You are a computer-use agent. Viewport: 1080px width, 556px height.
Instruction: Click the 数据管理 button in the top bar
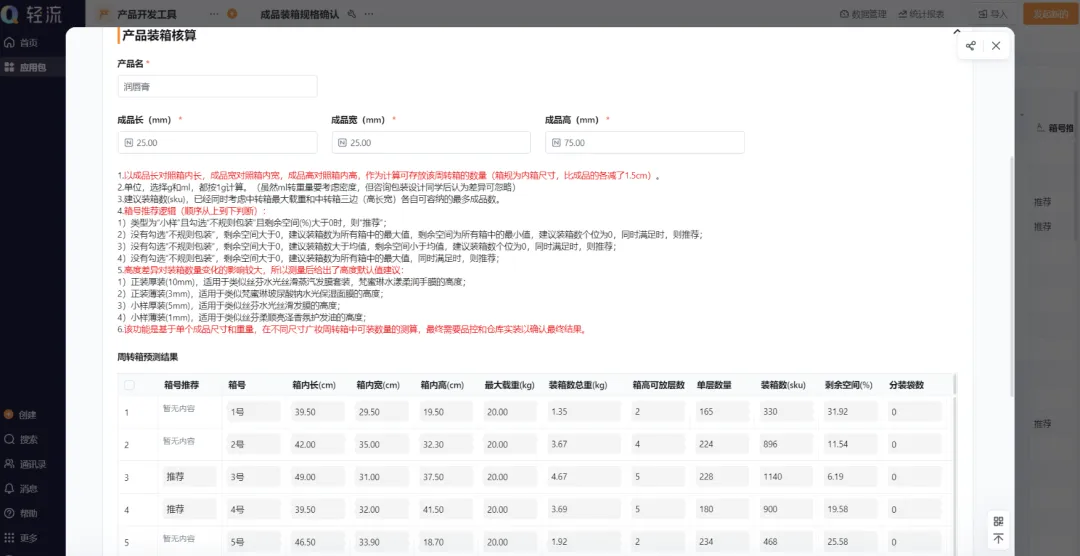pos(862,14)
